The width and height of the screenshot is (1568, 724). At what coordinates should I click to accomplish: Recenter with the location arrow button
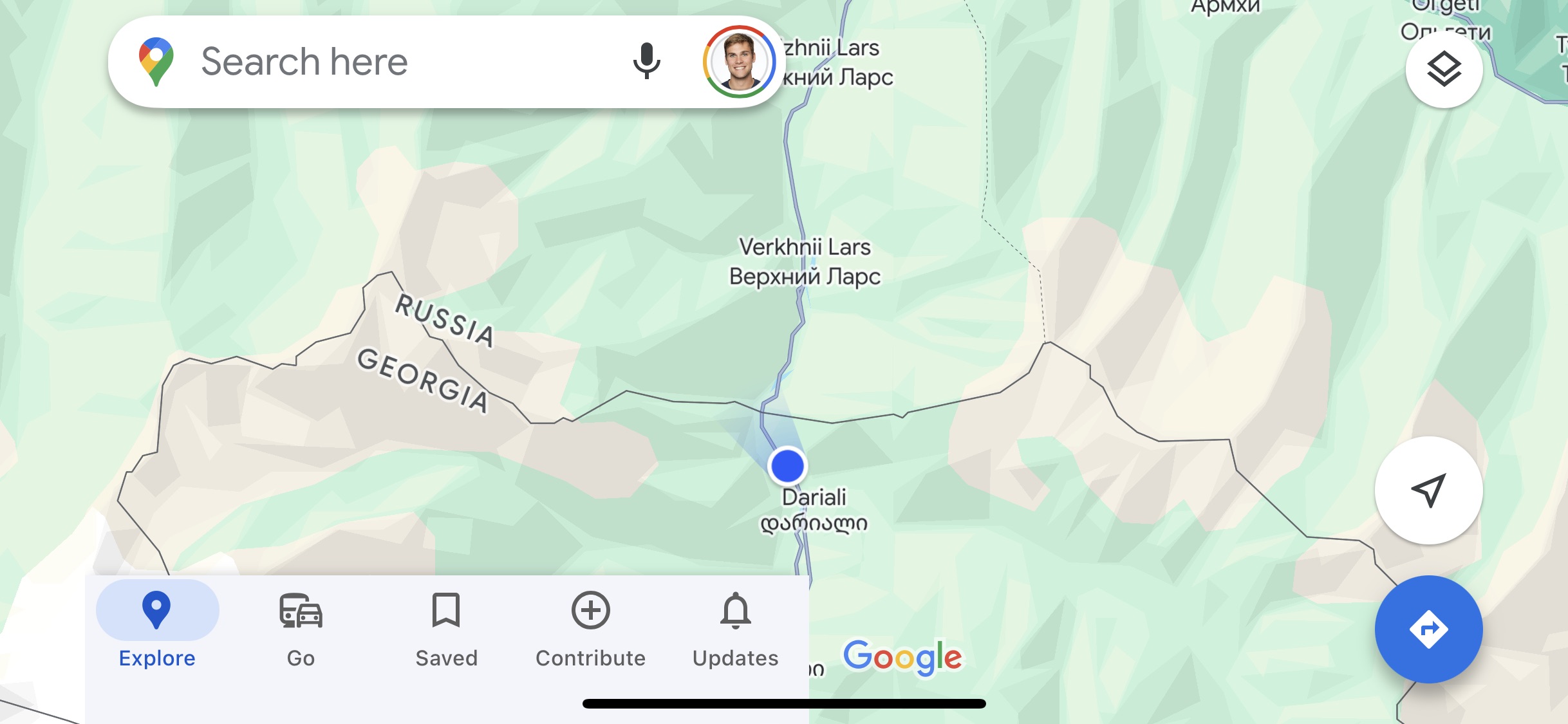pos(1428,490)
